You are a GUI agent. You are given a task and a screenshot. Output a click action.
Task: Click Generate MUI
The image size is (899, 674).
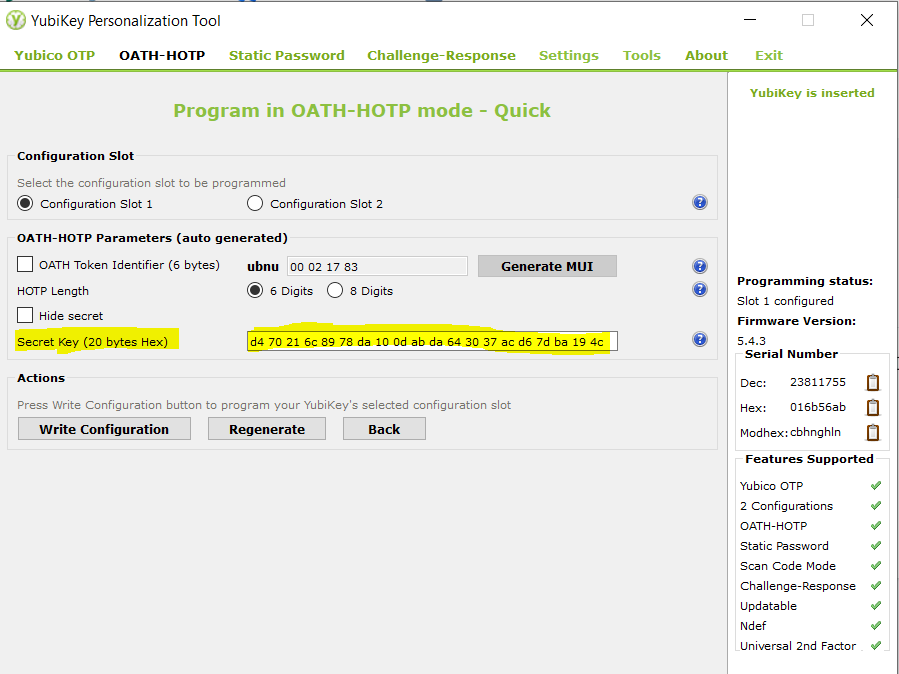click(x=547, y=265)
